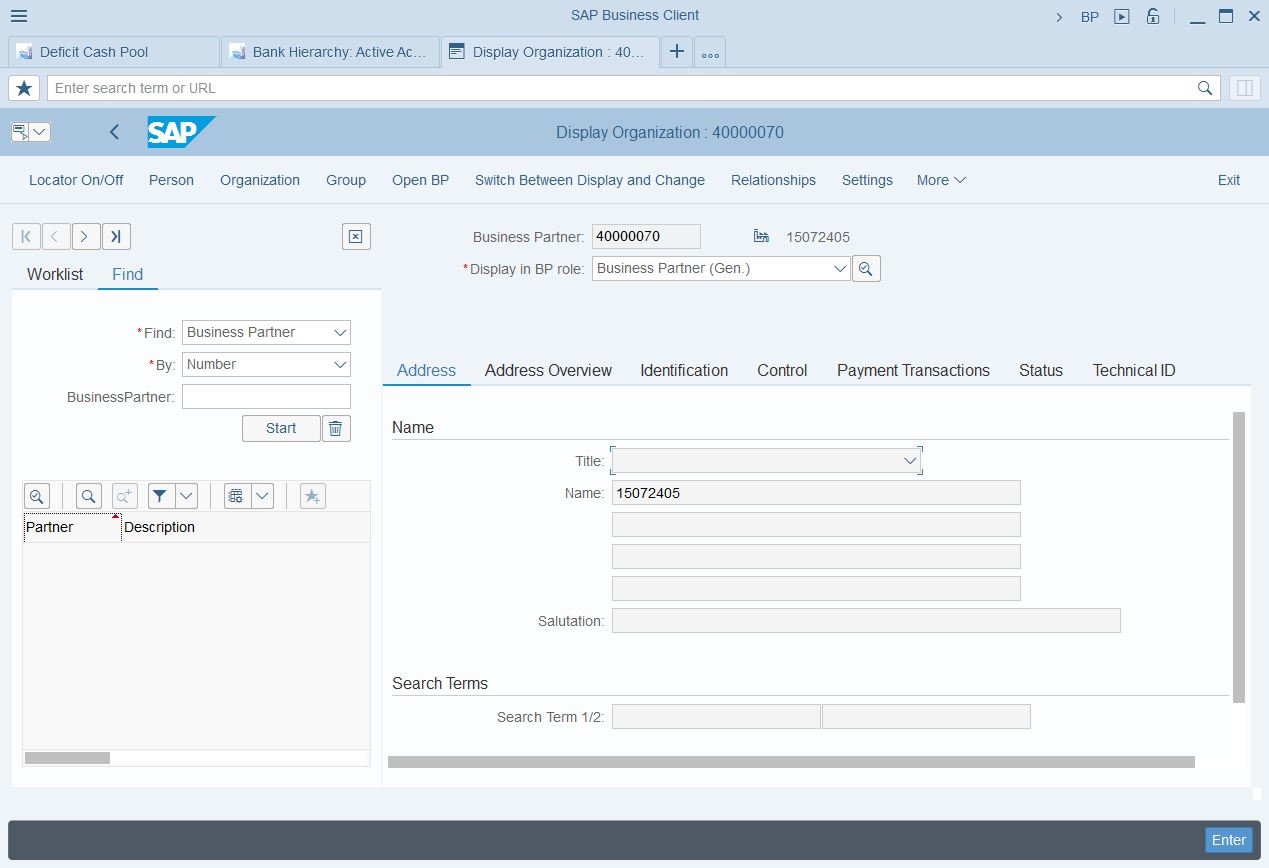Toggle Locator On/Off

[76, 180]
